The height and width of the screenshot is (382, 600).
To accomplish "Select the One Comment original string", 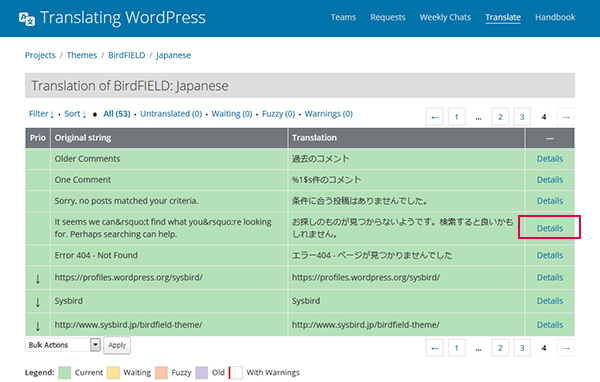I will 83,180.
